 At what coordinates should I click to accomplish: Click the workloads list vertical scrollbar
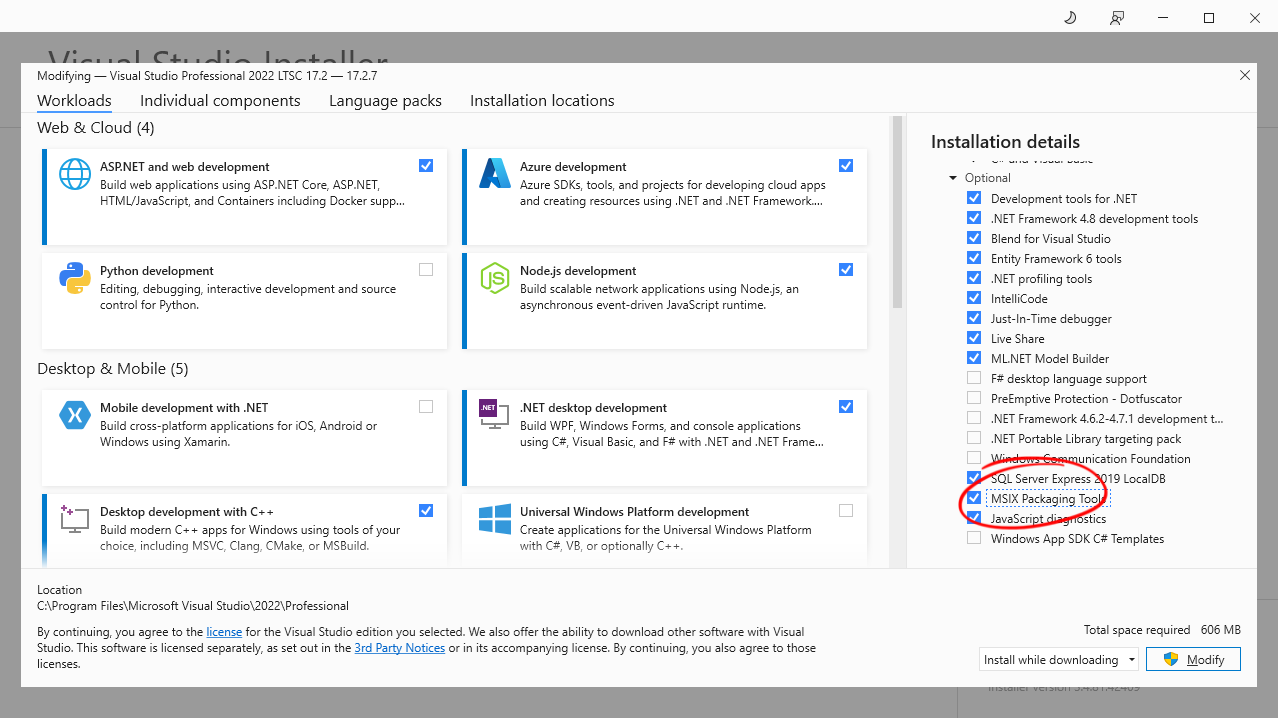(897, 212)
